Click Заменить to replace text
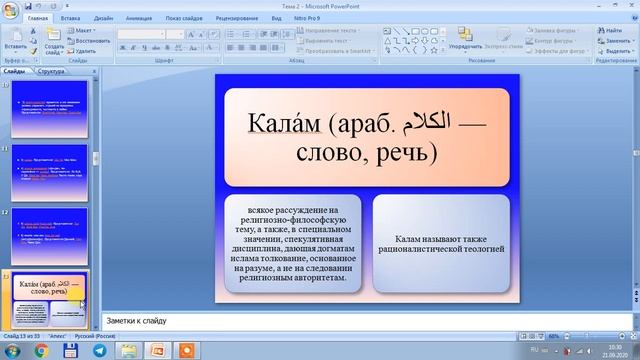The height and width of the screenshot is (360, 640). pyautogui.click(x=616, y=41)
